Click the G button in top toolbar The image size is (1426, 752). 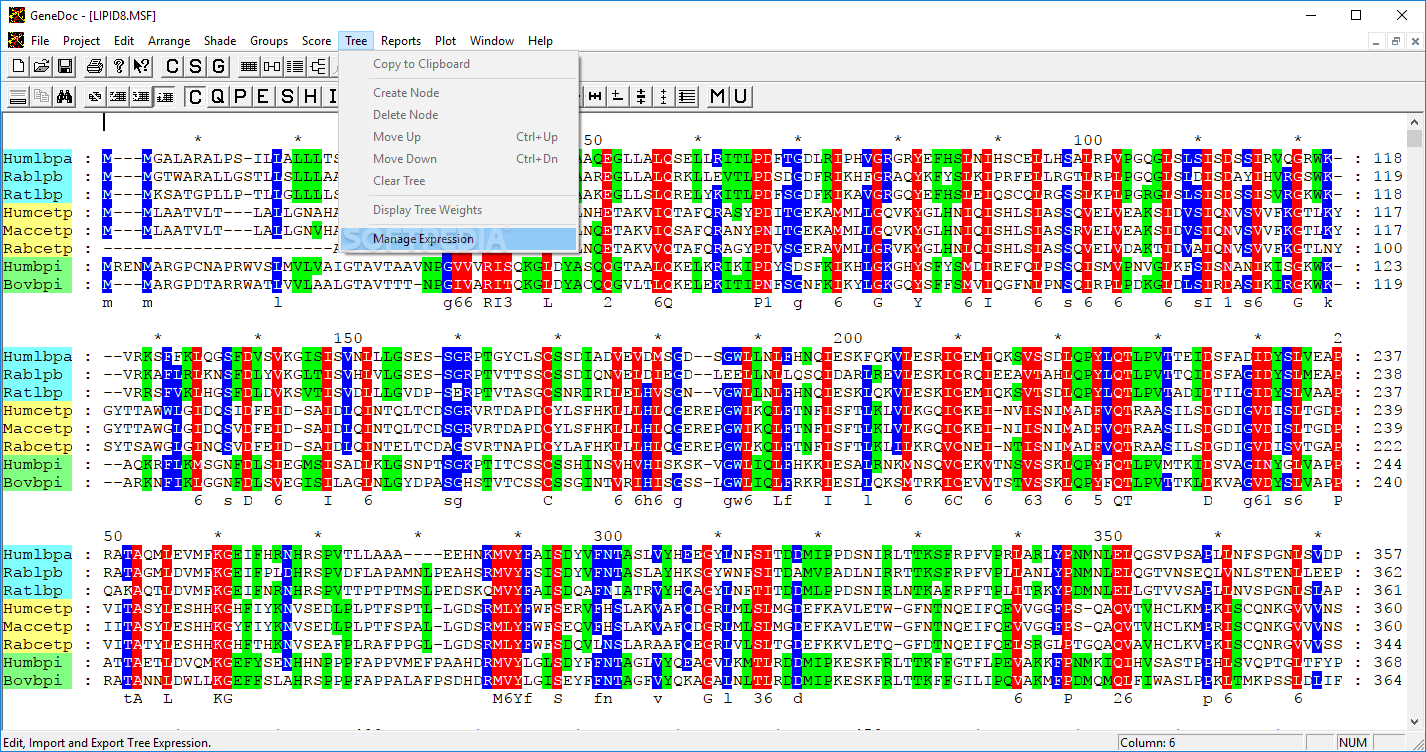pyautogui.click(x=218, y=66)
